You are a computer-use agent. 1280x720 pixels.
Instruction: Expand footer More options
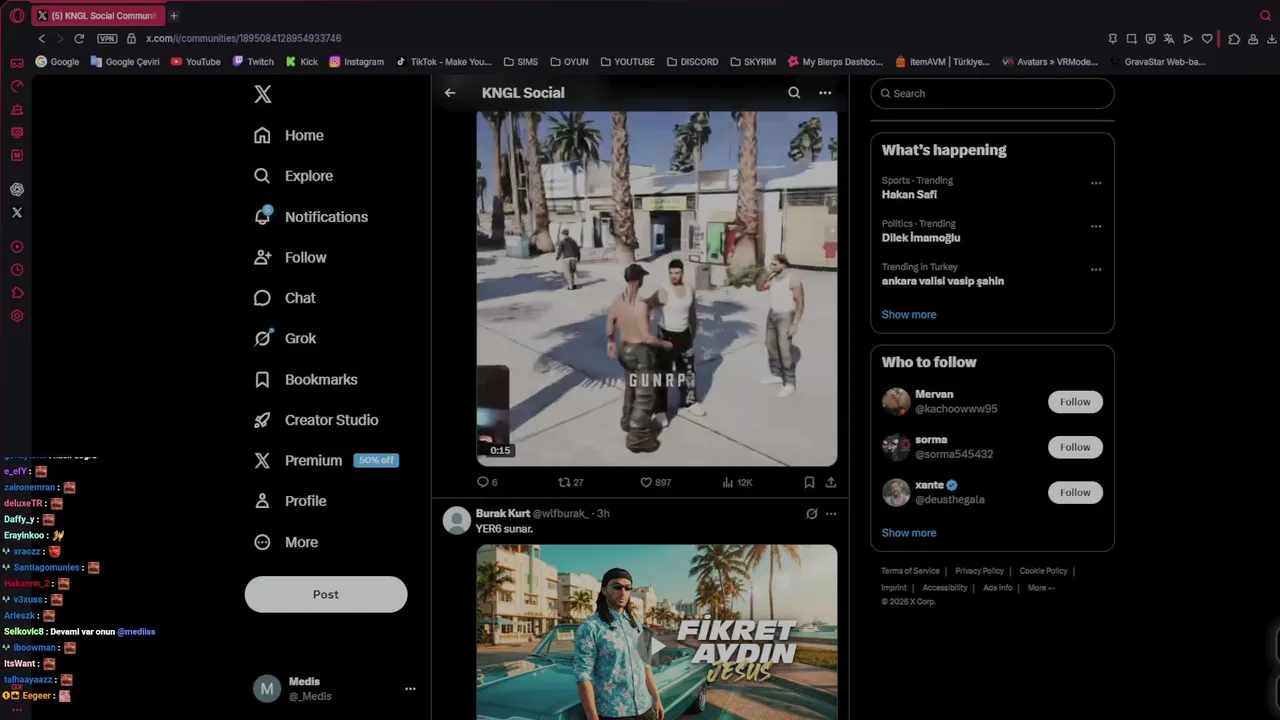click(x=1041, y=588)
